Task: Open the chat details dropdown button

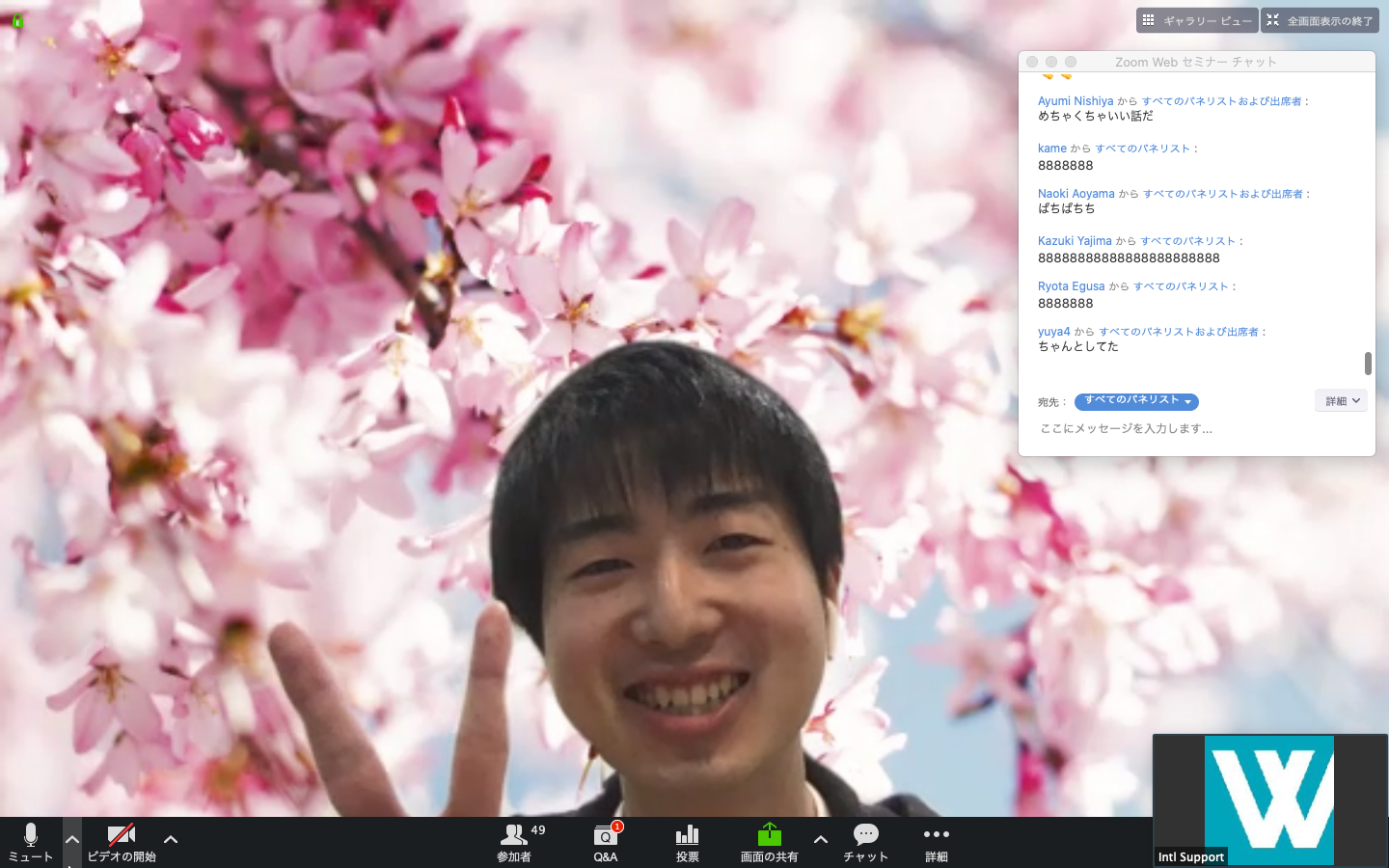Action: [1341, 401]
